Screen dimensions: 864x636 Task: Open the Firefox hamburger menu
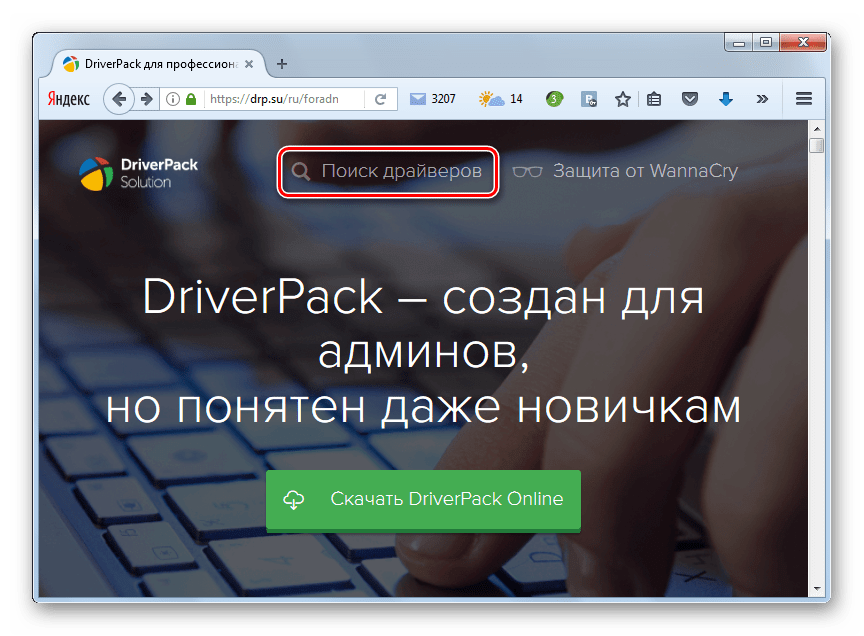coord(802,99)
